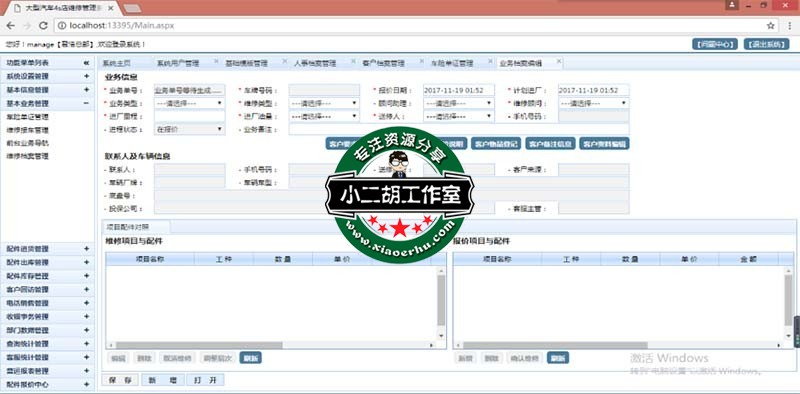Click the browser back arrow

[x=11, y=26]
